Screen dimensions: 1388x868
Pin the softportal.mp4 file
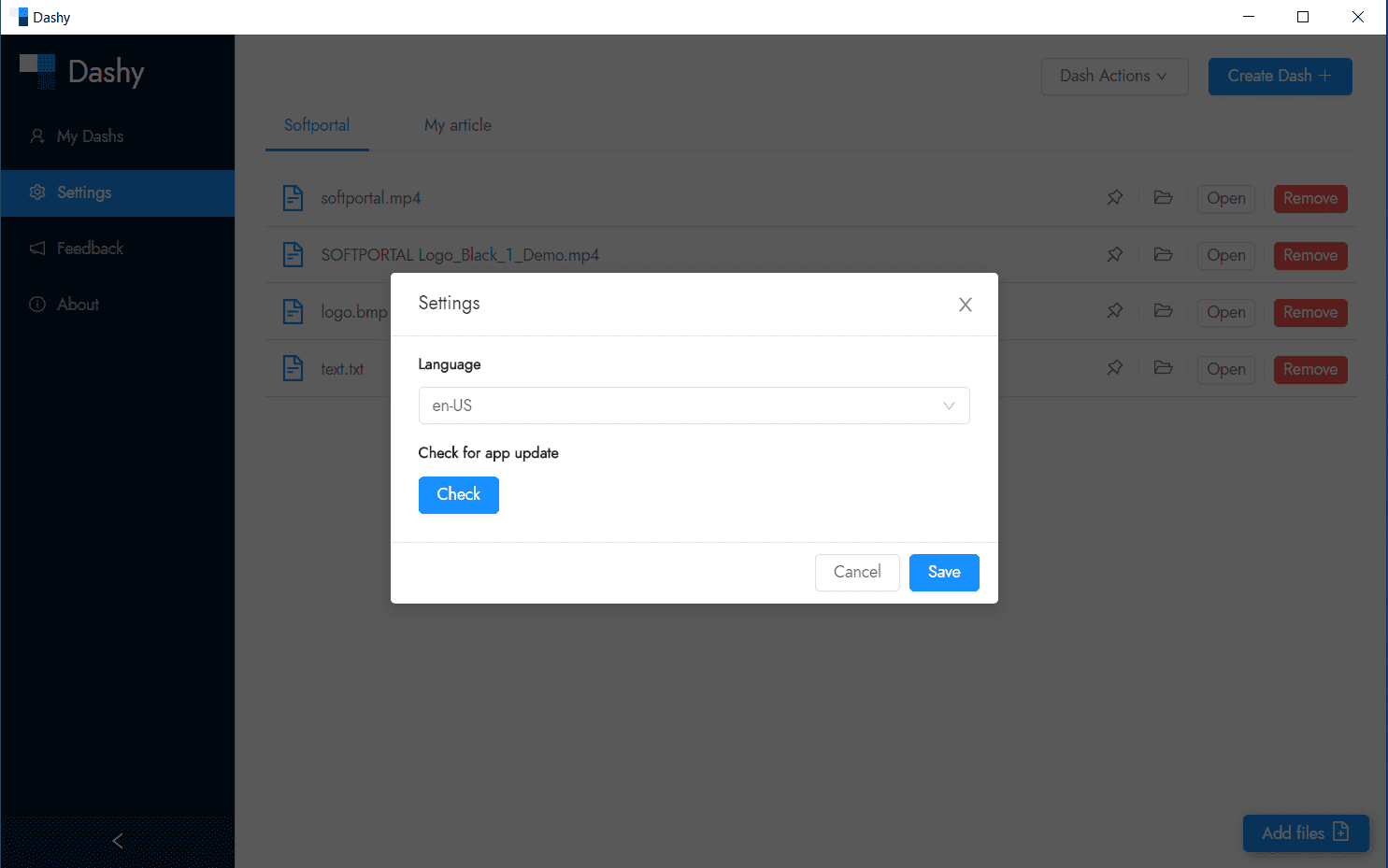(x=1115, y=198)
